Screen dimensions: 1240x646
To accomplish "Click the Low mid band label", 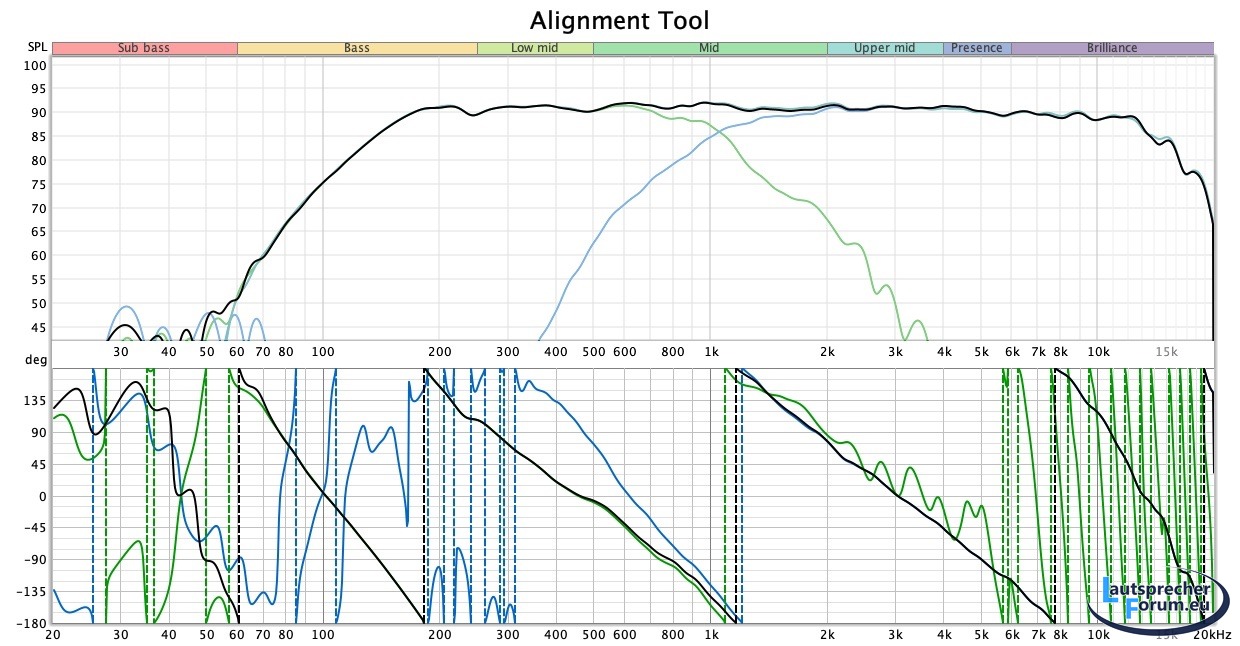I will (535, 48).
